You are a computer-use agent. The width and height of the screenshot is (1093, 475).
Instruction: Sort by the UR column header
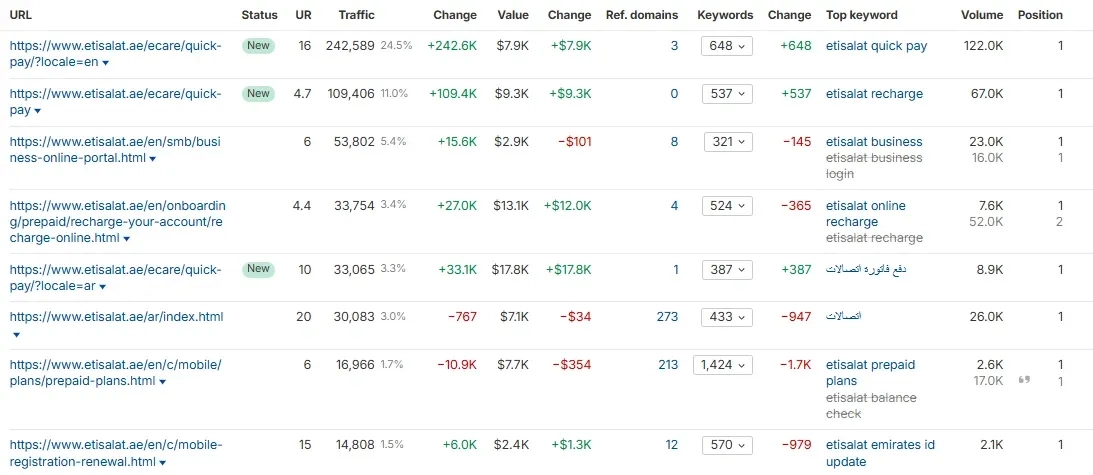[303, 15]
